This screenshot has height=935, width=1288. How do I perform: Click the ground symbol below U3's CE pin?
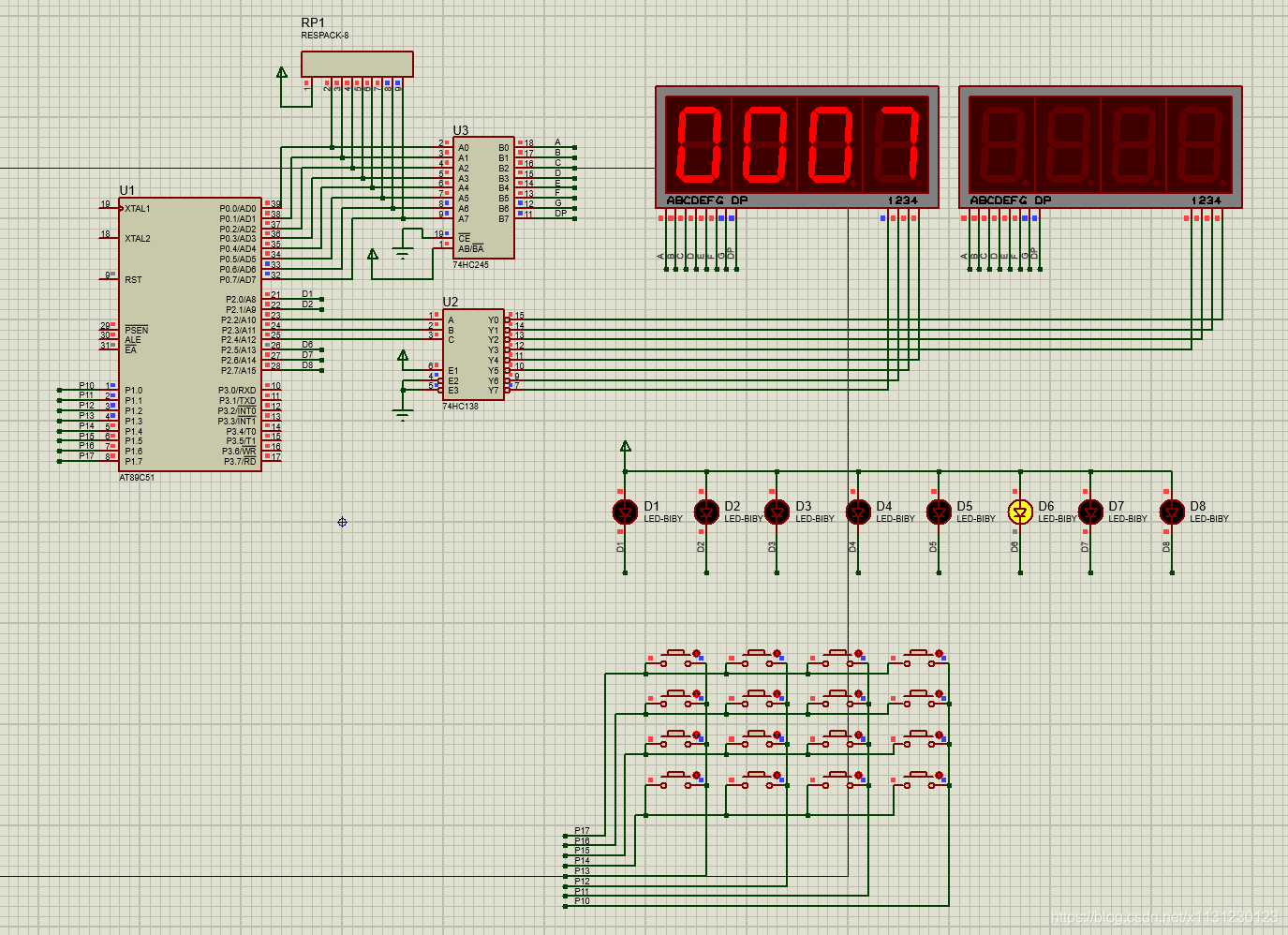click(x=403, y=251)
